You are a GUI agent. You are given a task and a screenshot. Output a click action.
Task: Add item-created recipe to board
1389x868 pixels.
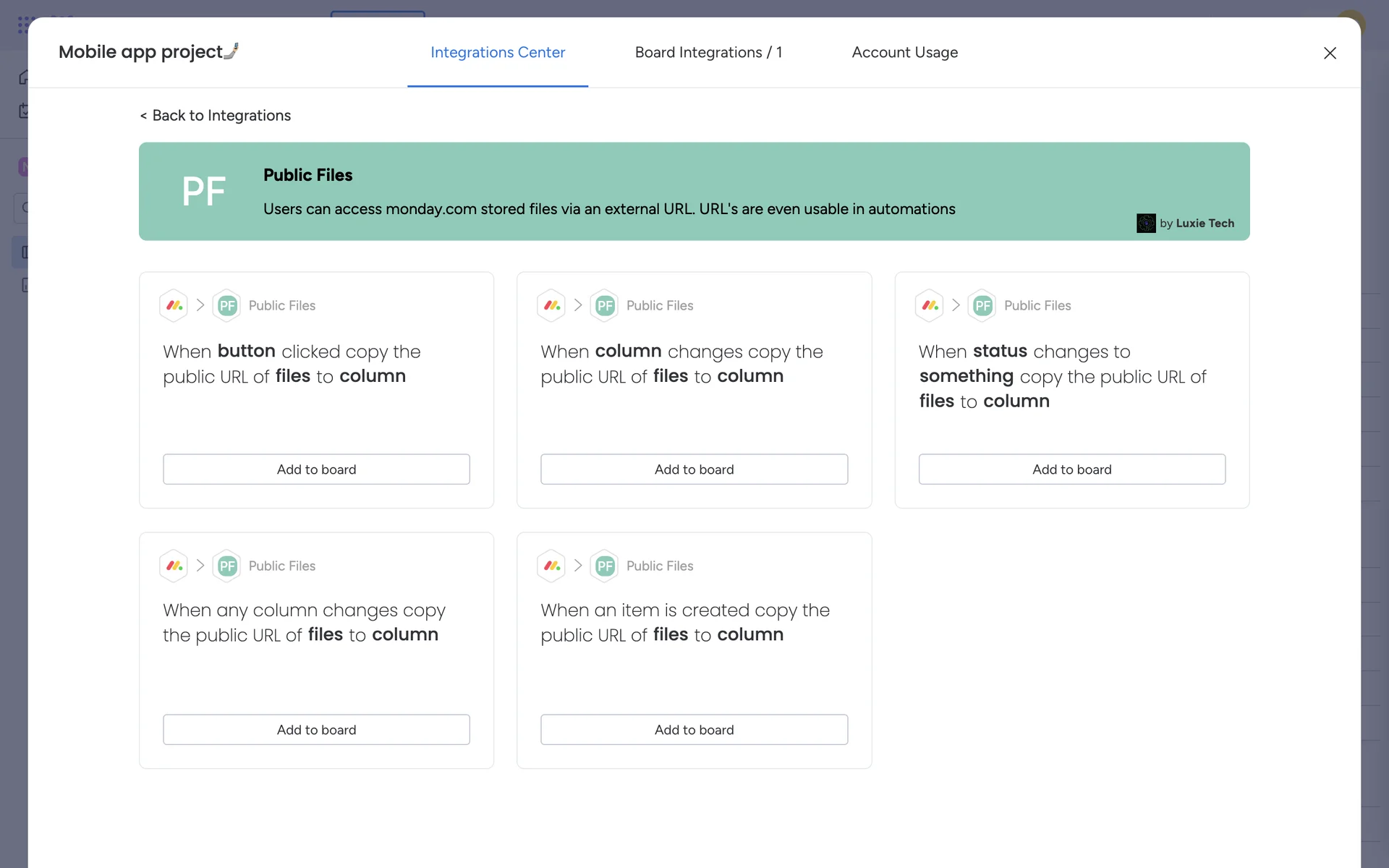694,730
